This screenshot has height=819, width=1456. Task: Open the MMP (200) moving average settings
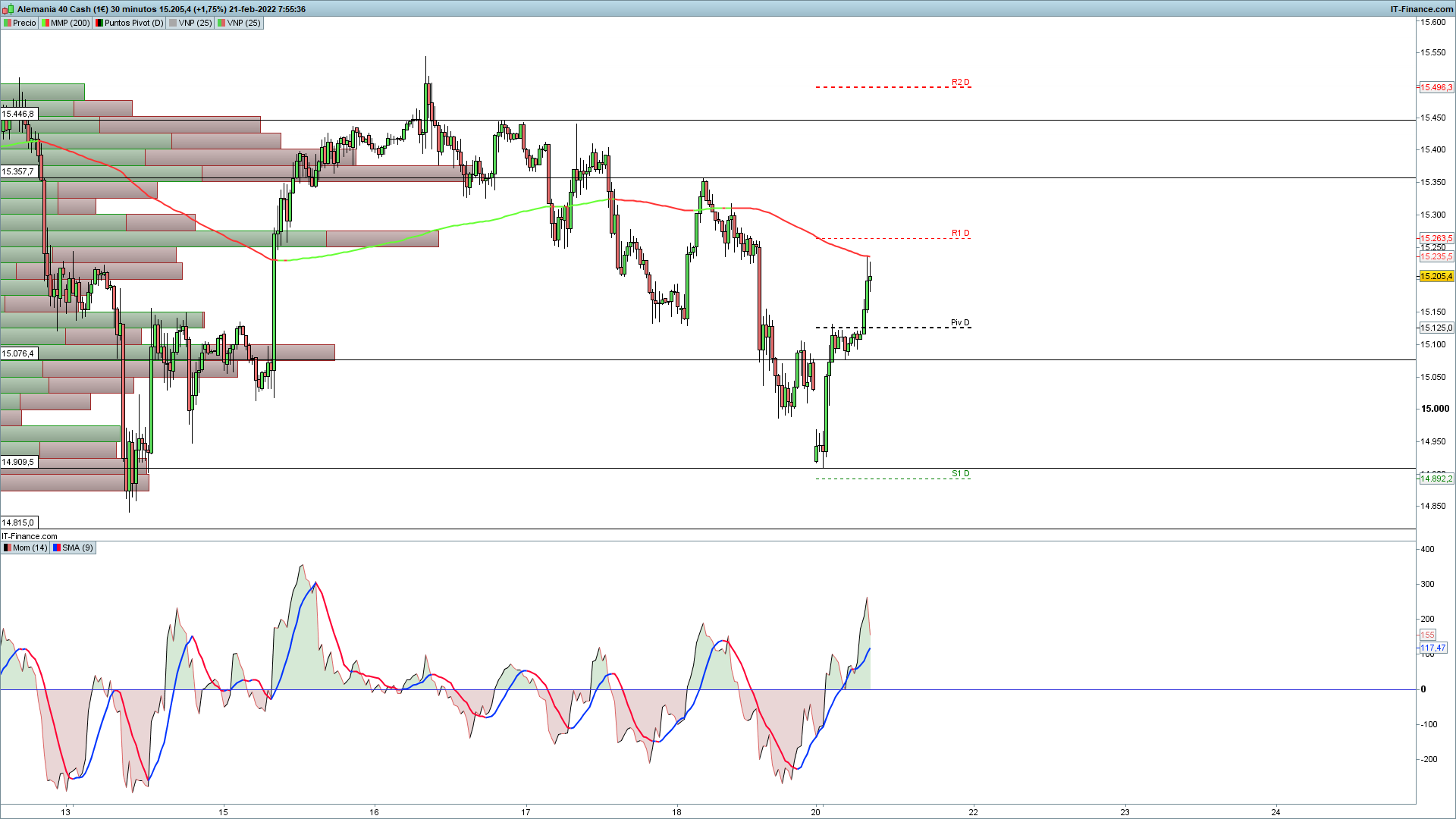(x=66, y=23)
